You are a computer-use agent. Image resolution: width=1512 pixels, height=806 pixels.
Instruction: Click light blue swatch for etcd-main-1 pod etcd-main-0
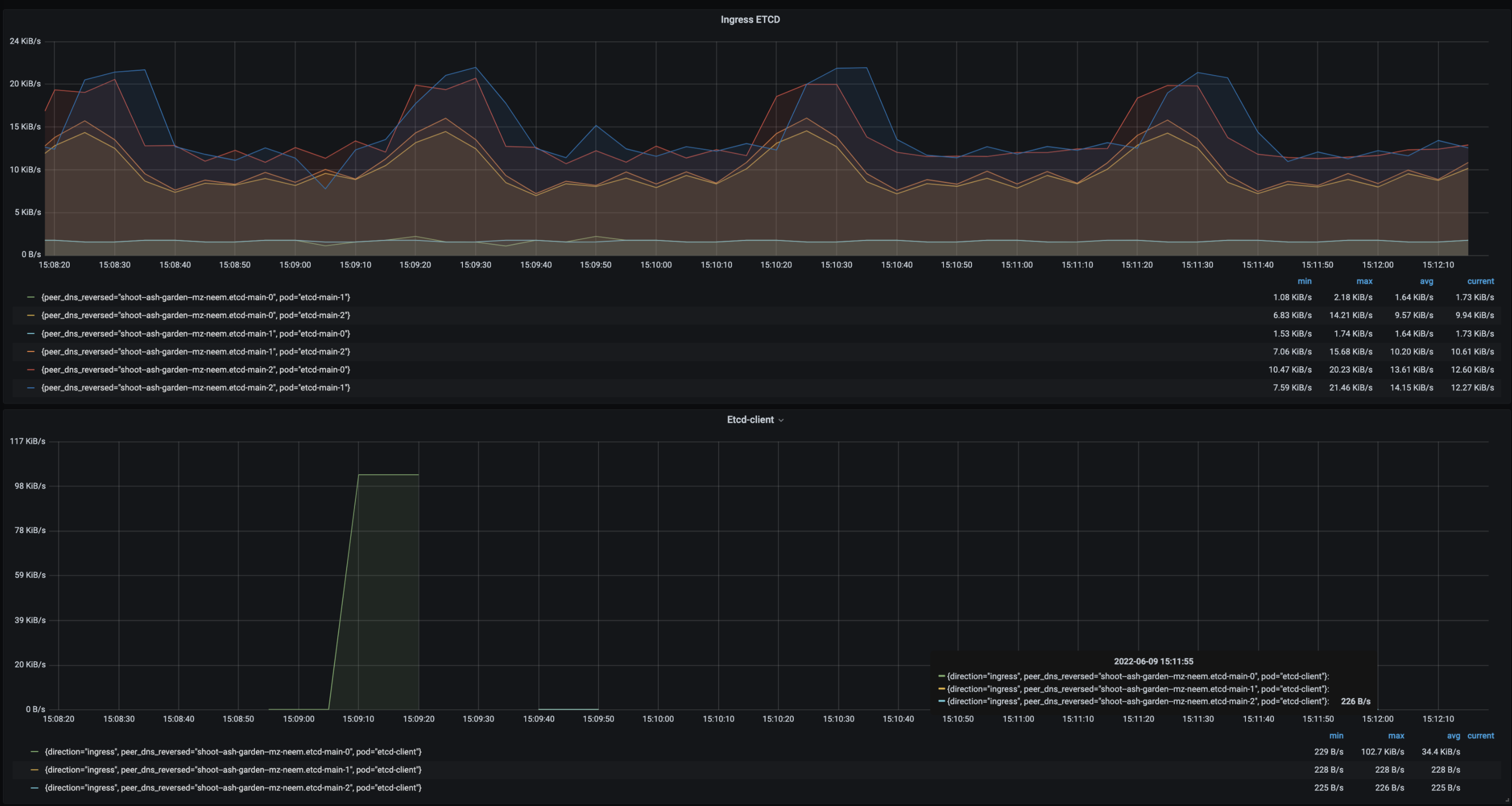[31, 333]
